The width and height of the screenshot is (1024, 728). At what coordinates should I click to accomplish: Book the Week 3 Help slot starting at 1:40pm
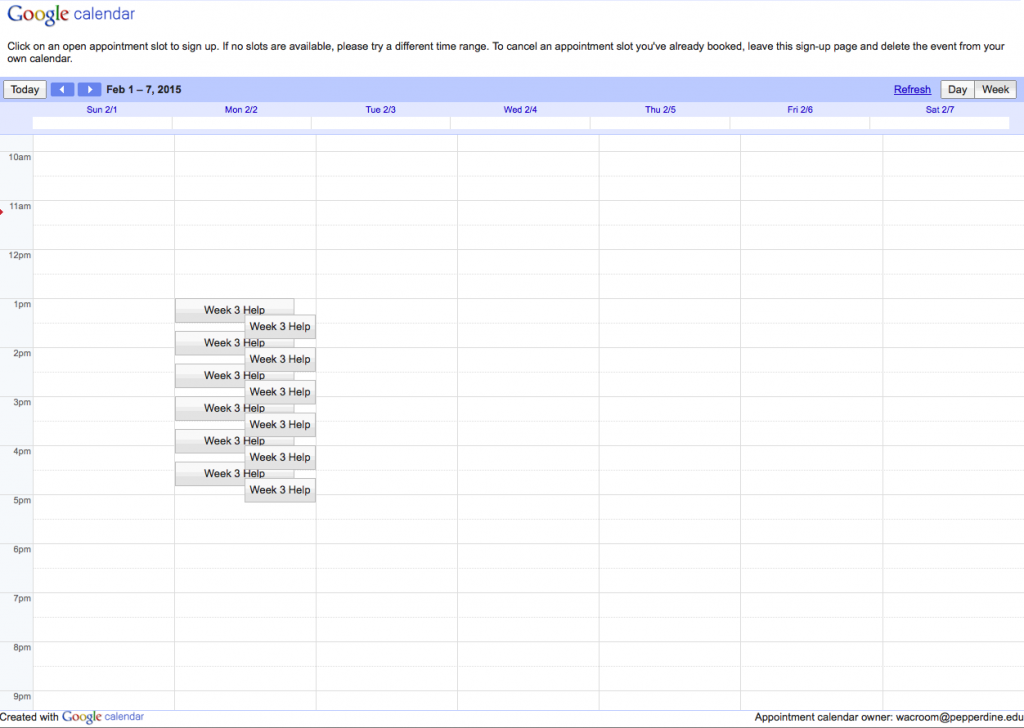[x=234, y=343]
